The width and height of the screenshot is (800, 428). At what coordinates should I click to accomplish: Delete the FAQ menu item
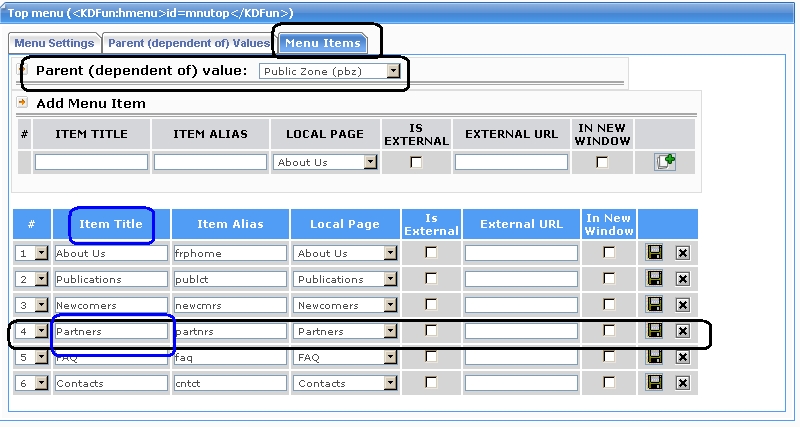pyautogui.click(x=683, y=357)
